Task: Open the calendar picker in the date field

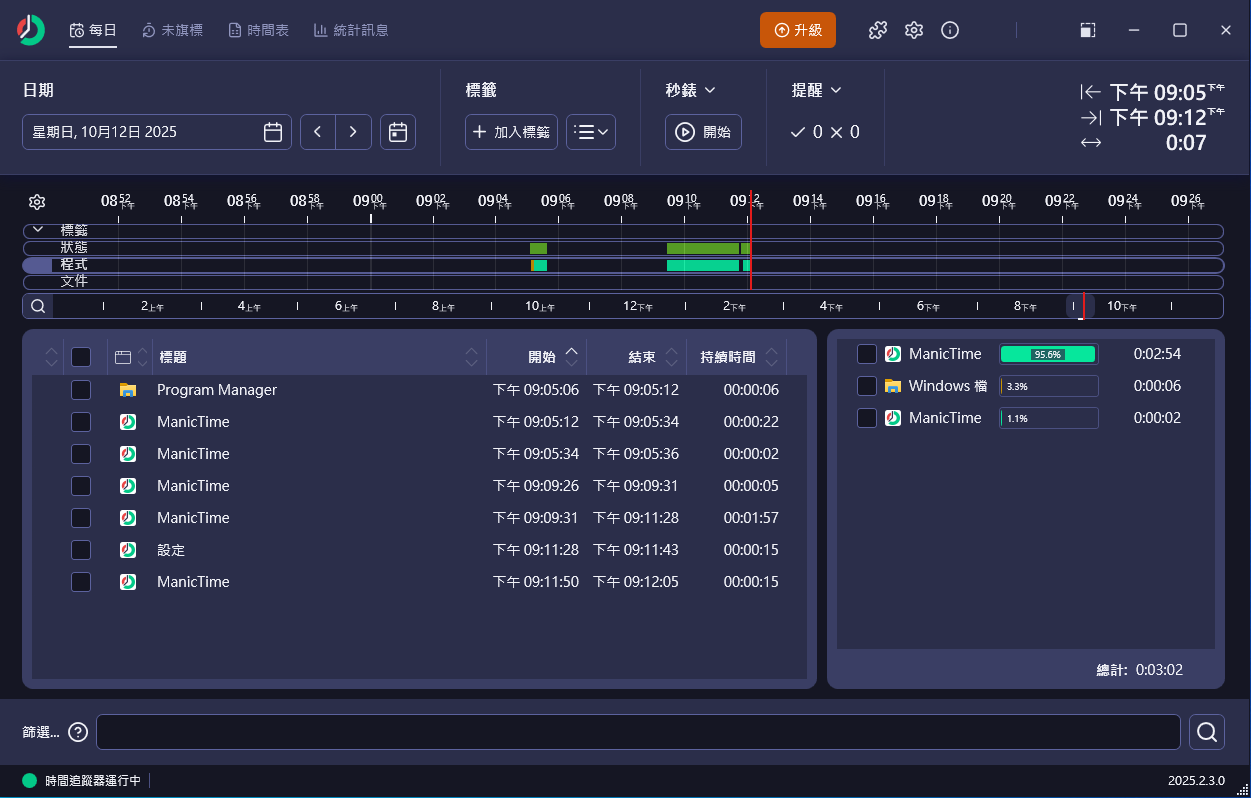Action: coord(272,132)
